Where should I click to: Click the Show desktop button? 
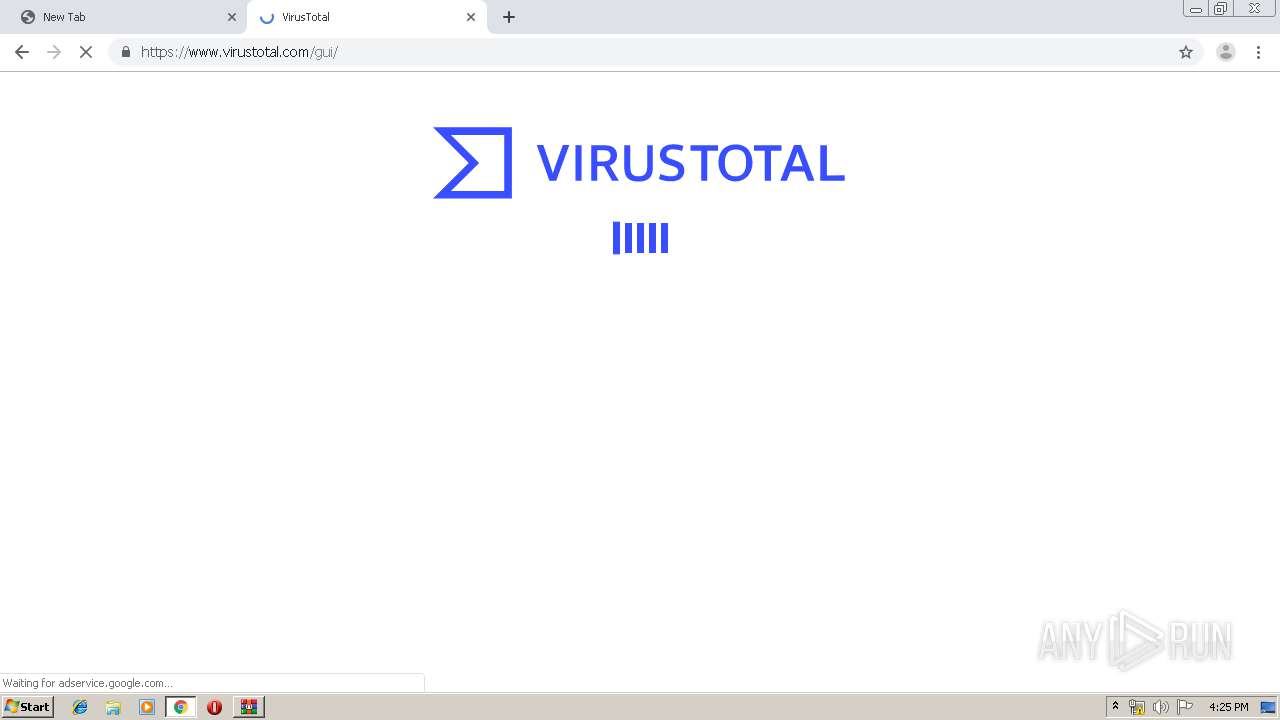click(1269, 707)
